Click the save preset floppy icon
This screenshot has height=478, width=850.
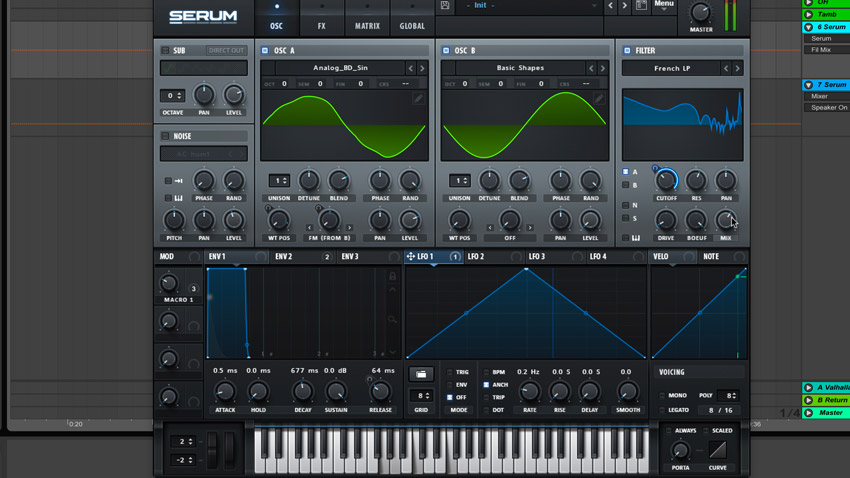coord(445,5)
